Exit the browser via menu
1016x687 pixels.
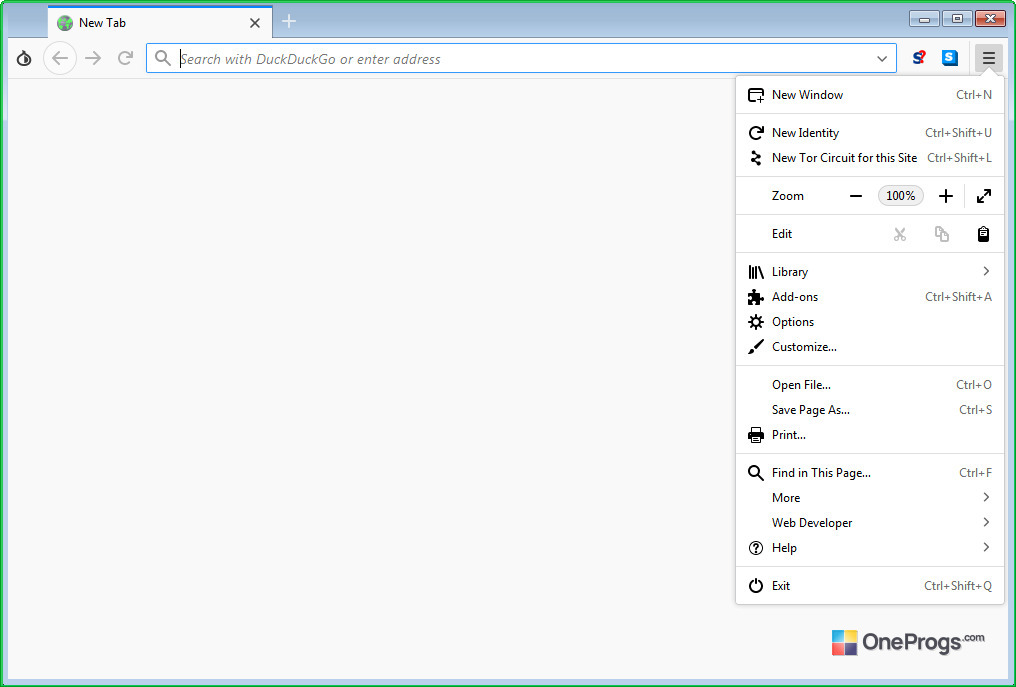click(870, 586)
